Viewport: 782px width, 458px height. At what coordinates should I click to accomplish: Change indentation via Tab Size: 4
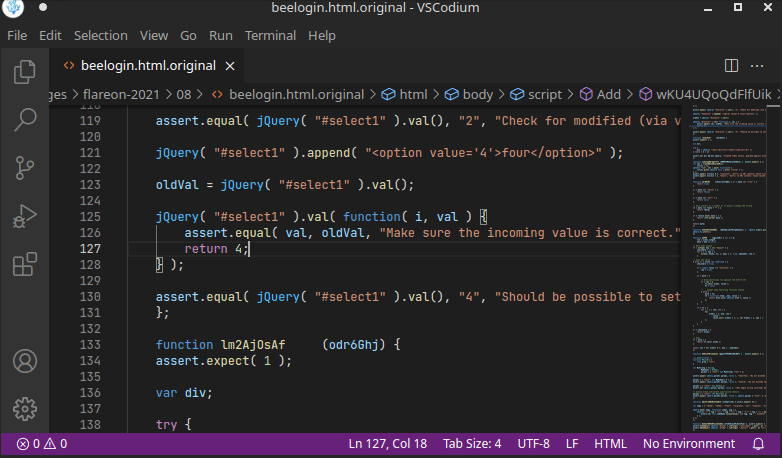click(x=472, y=444)
